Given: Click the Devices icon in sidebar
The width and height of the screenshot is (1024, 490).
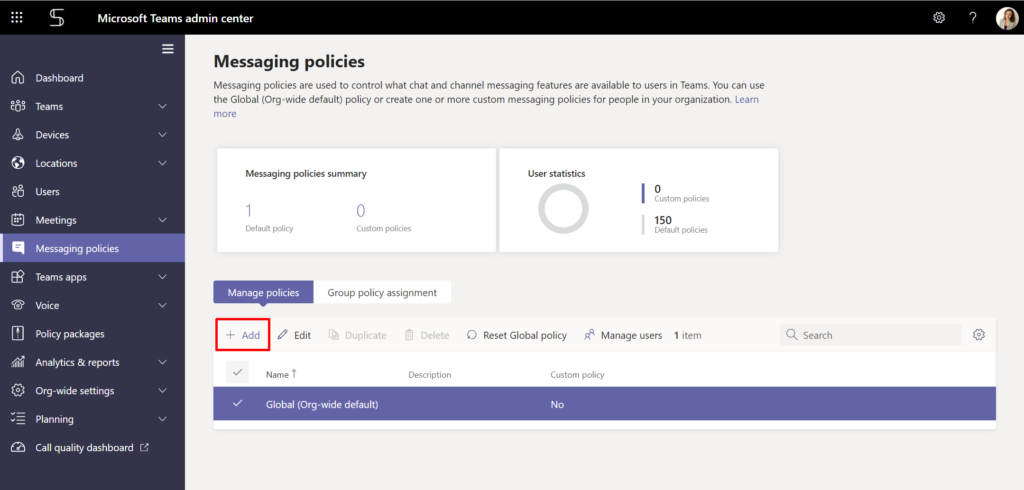Looking at the screenshot, I should click(18, 135).
